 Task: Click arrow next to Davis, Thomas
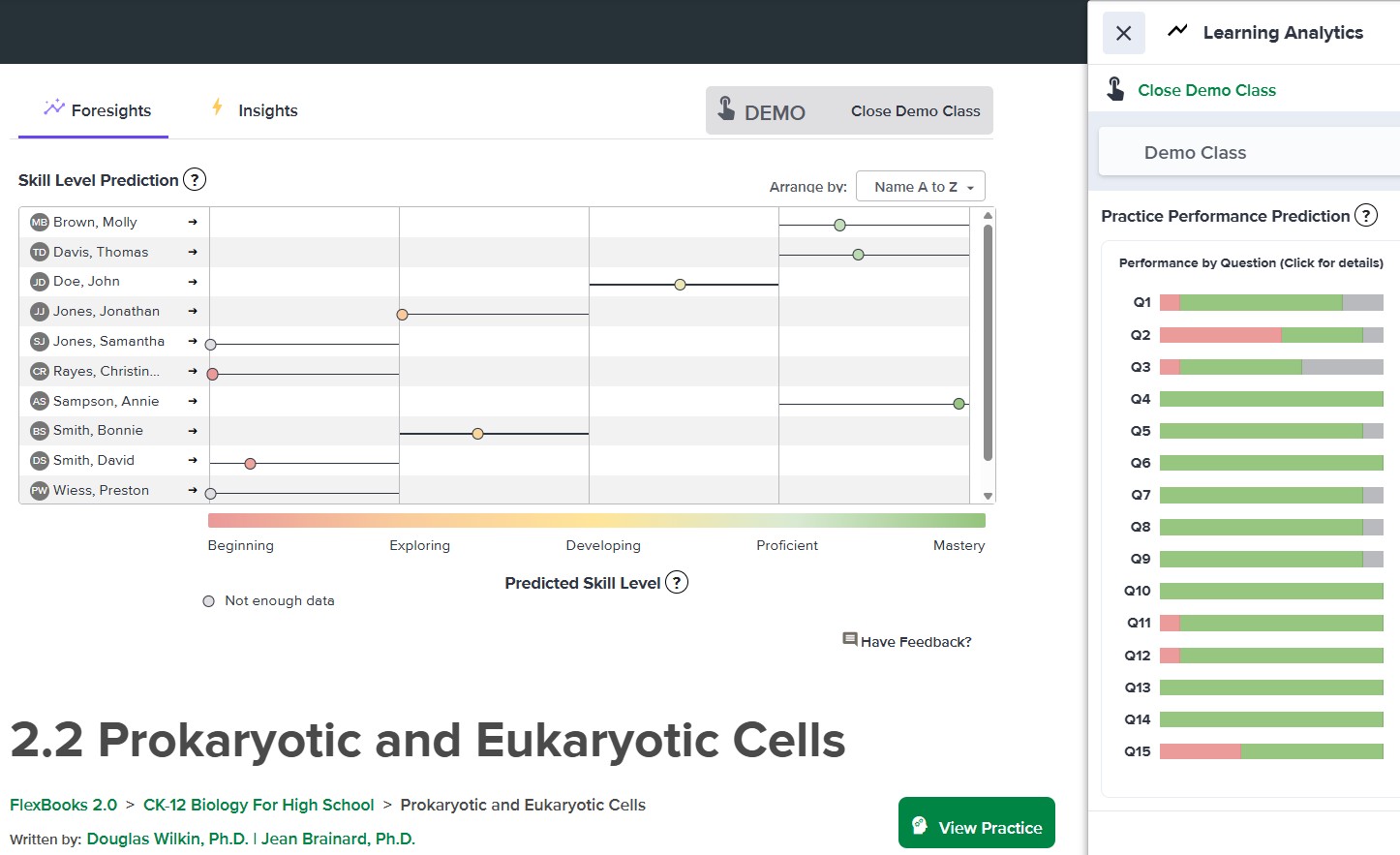point(193,252)
